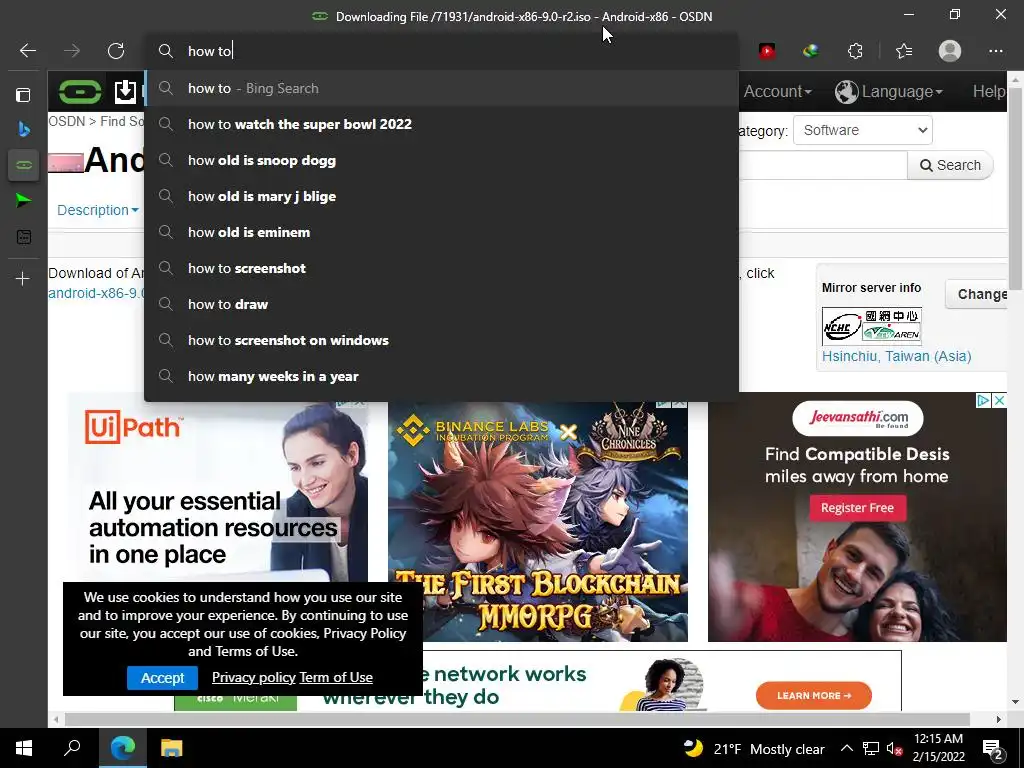
Task: Open Windows Start menu
Action: click(24, 748)
